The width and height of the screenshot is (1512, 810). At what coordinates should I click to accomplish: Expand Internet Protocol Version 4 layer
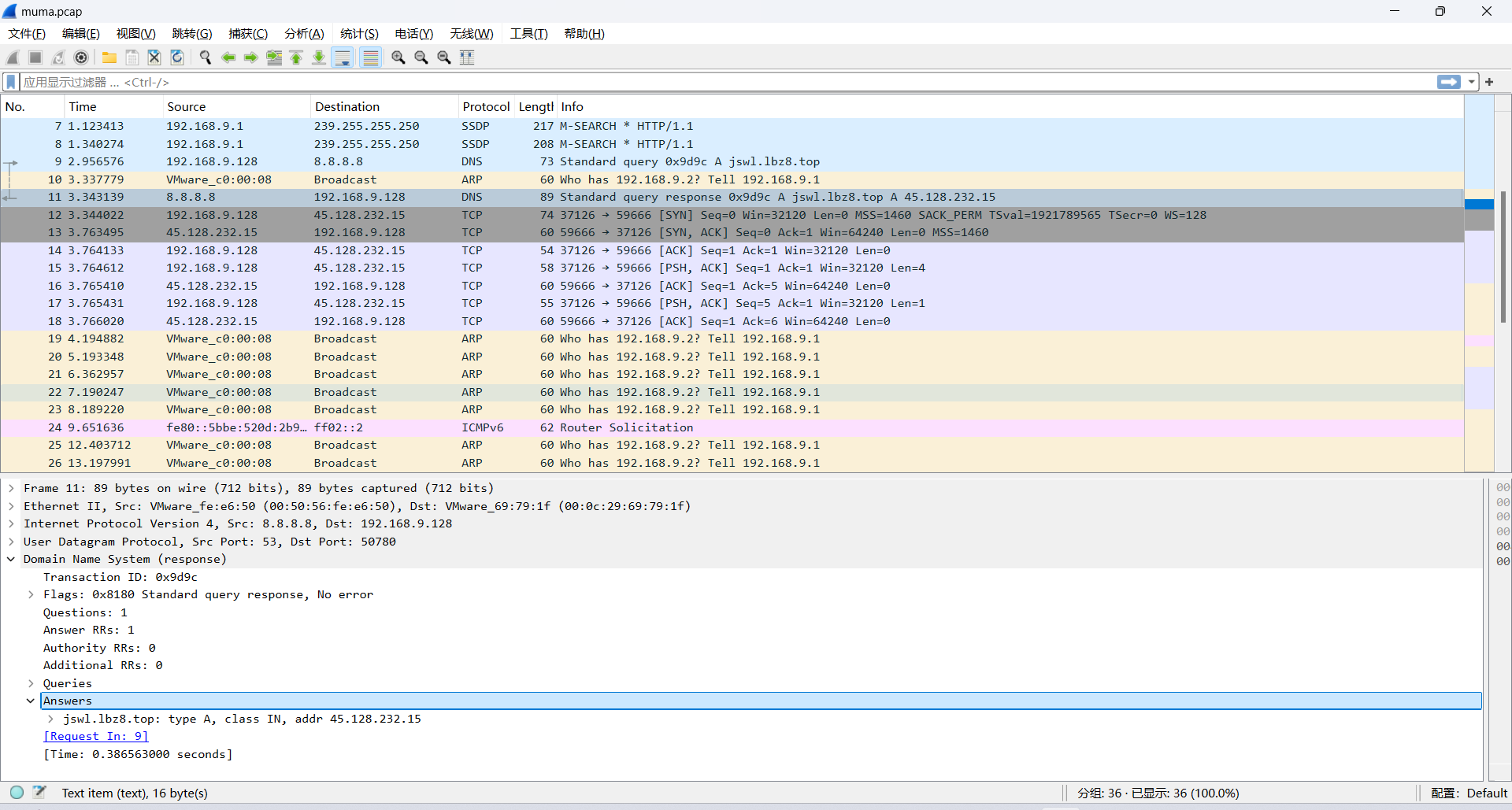11,523
